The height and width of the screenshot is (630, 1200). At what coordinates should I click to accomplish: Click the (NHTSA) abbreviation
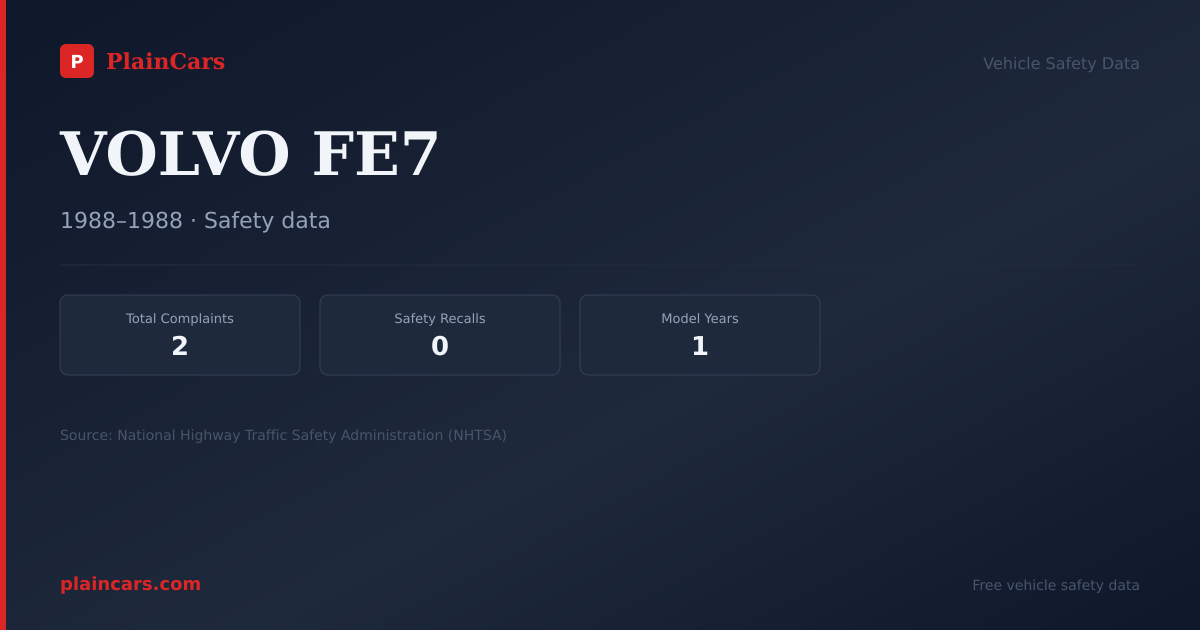coord(477,435)
